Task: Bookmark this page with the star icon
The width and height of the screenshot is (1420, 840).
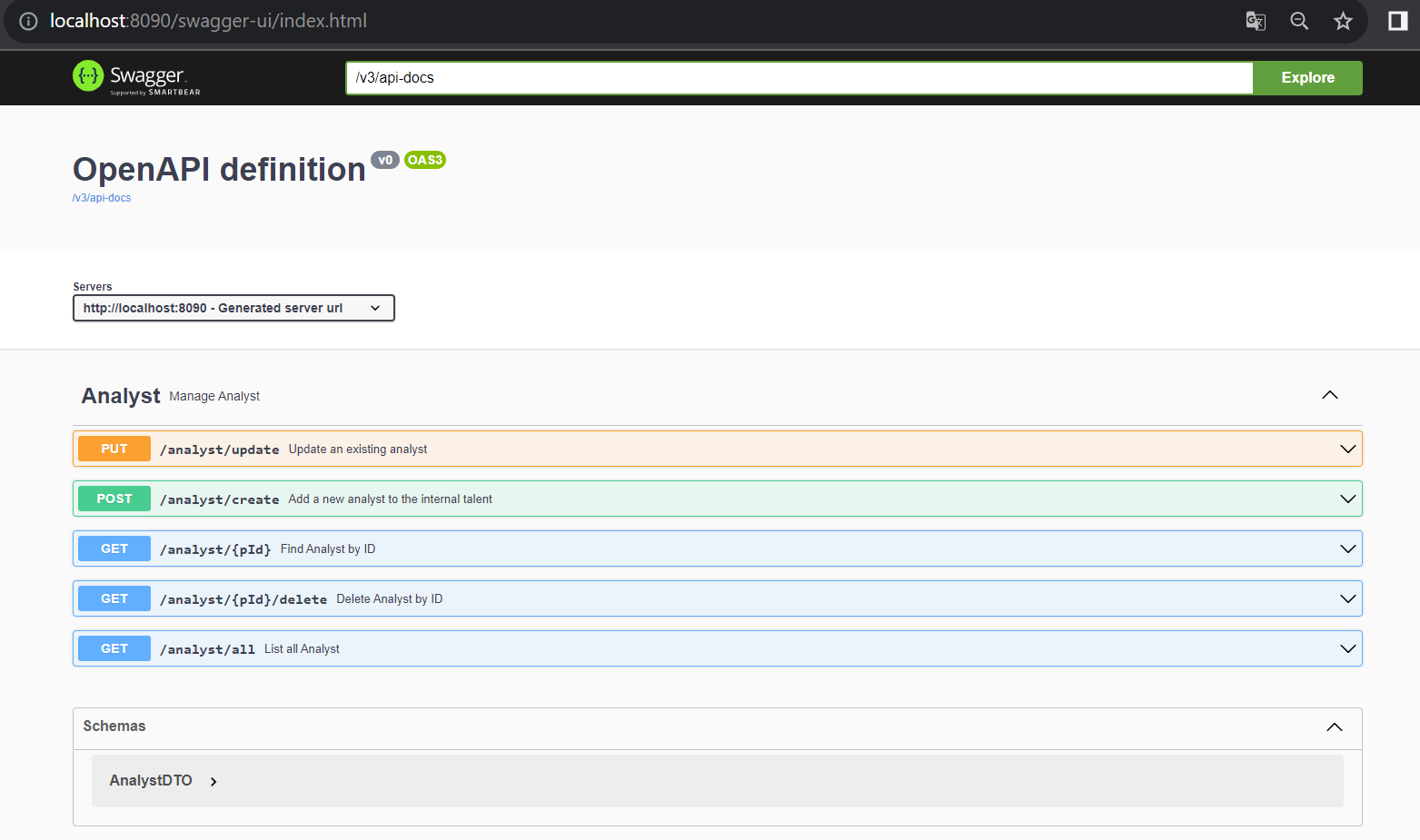Action: [1343, 21]
